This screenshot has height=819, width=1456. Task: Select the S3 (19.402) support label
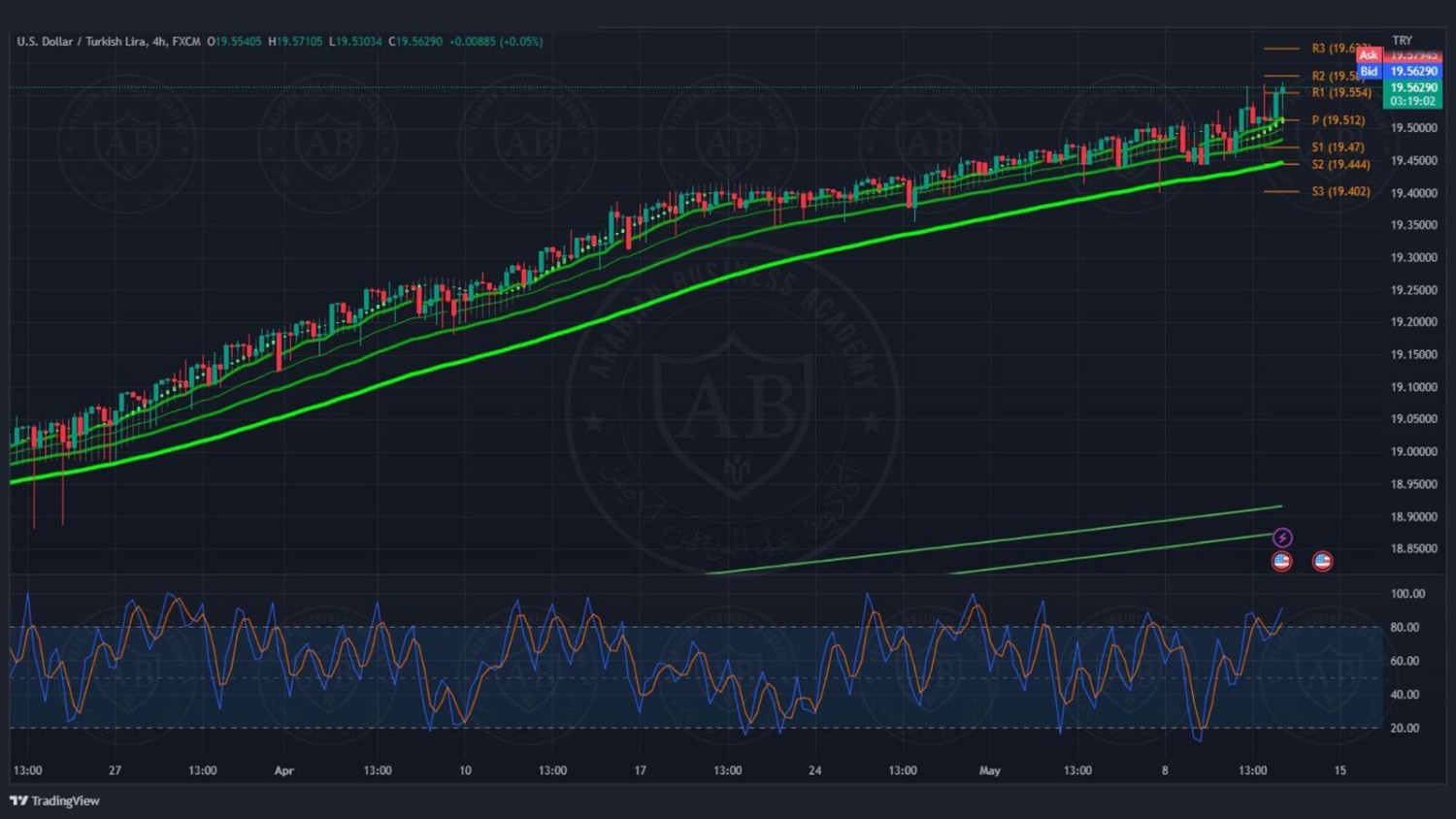click(x=1341, y=192)
